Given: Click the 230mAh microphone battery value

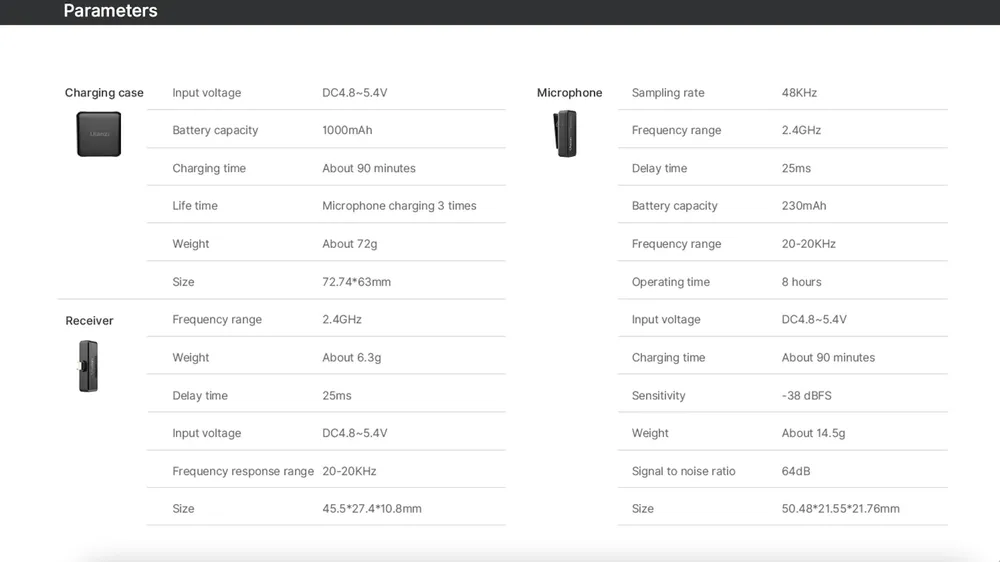Looking at the screenshot, I should (804, 206).
